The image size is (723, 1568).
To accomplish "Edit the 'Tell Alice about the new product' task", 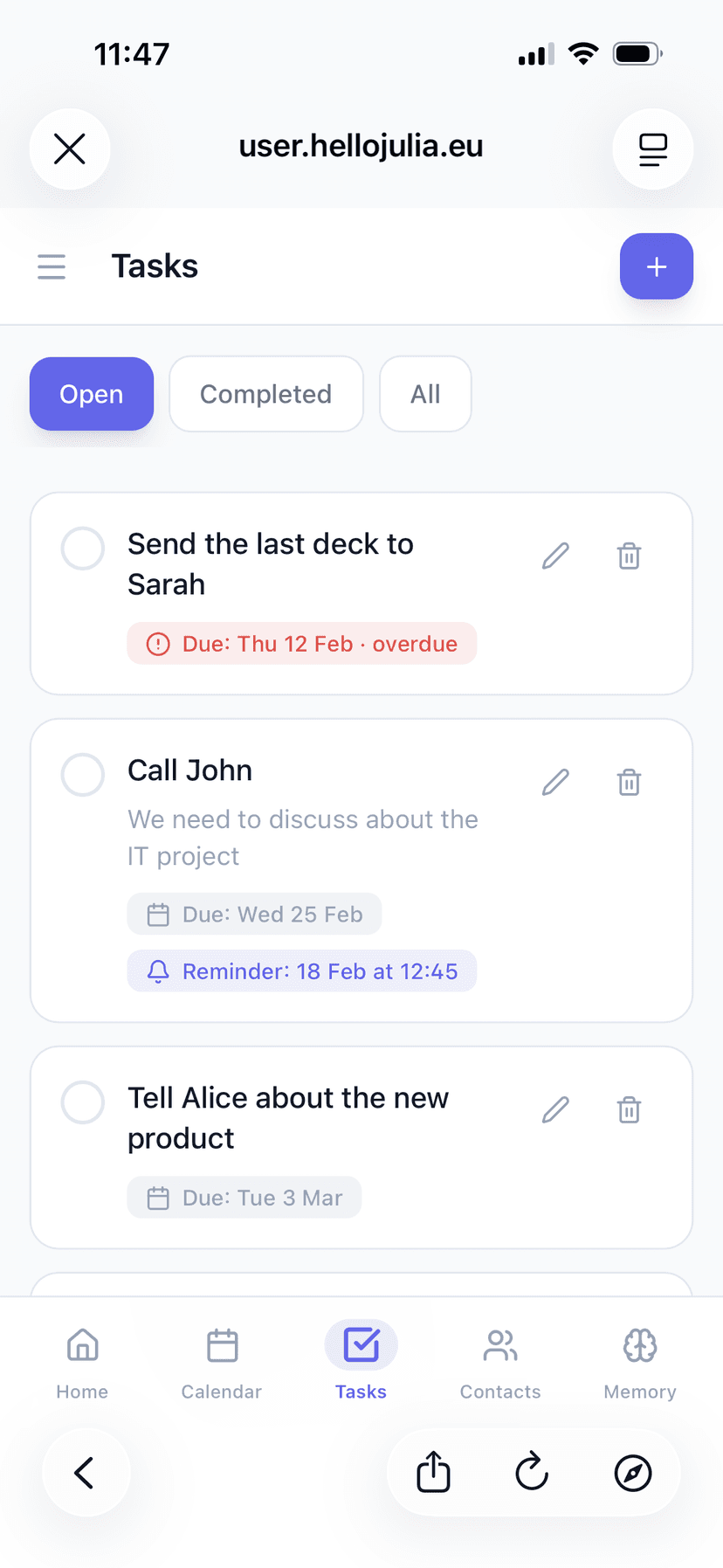I will point(555,1109).
